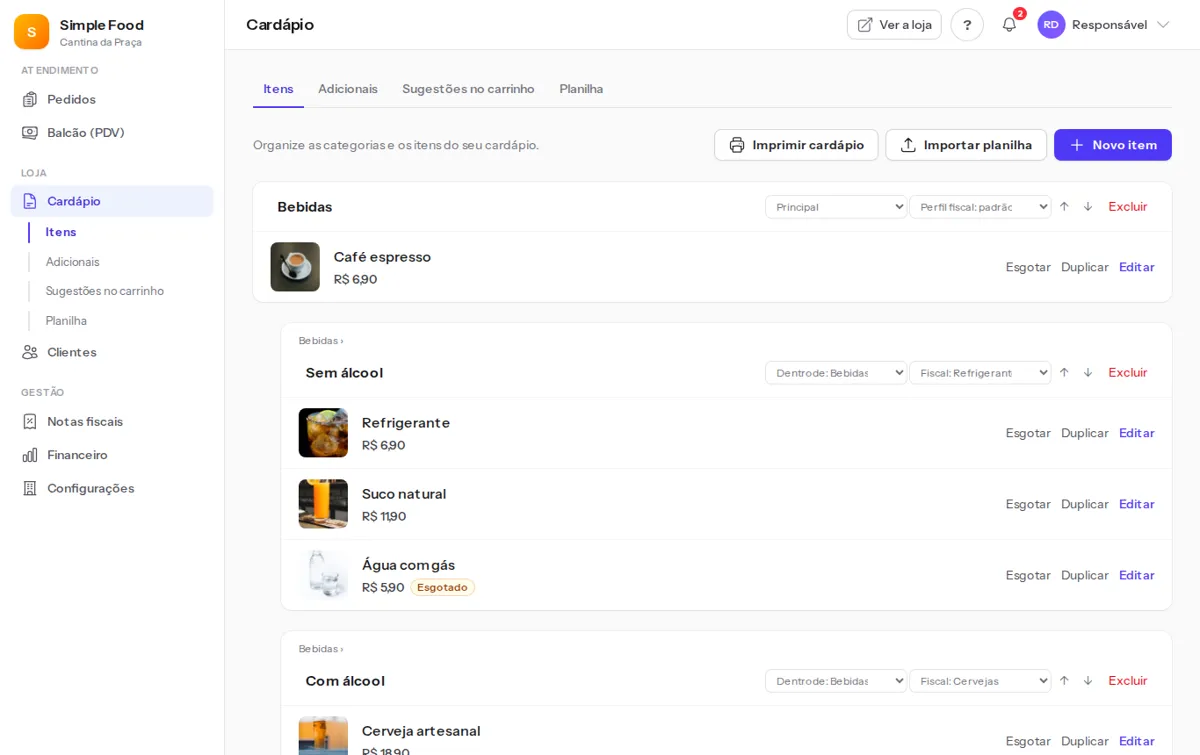Move Bebidas category up
The height and width of the screenshot is (755, 1200).
pyautogui.click(x=1064, y=207)
